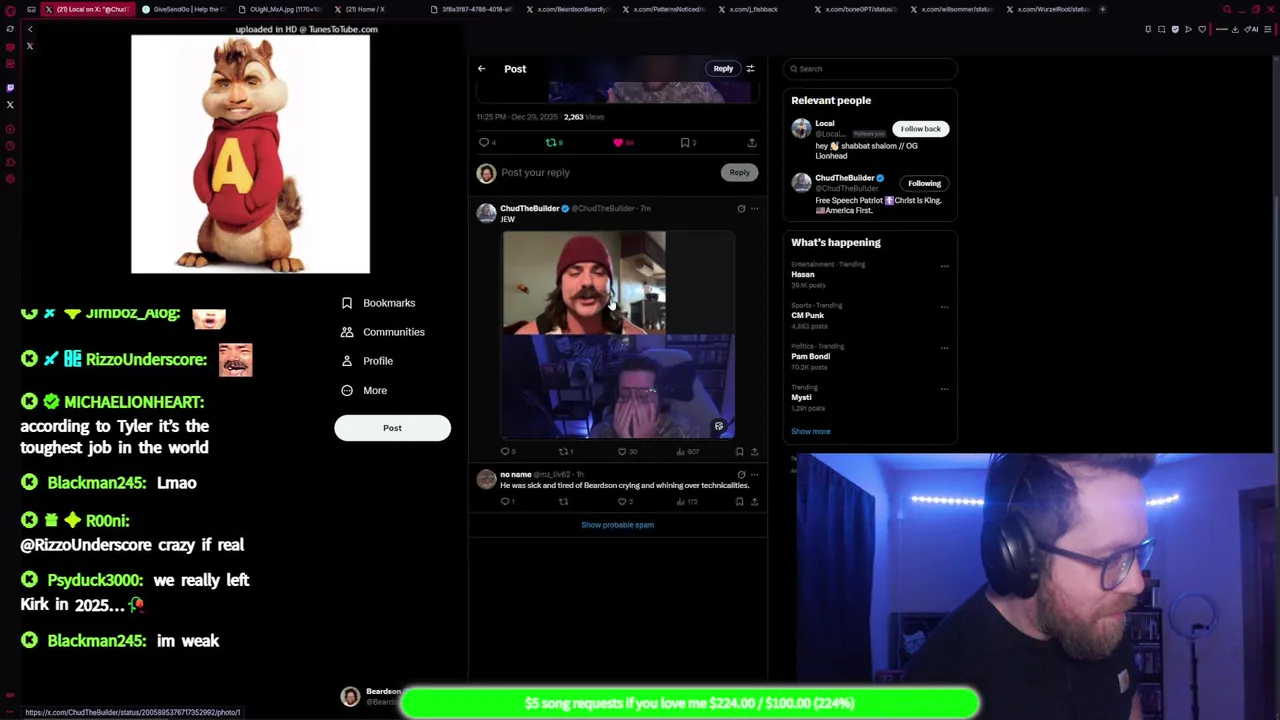Switch to the x.com/BeardsonBeardly tab

pyautogui.click(x=570, y=9)
